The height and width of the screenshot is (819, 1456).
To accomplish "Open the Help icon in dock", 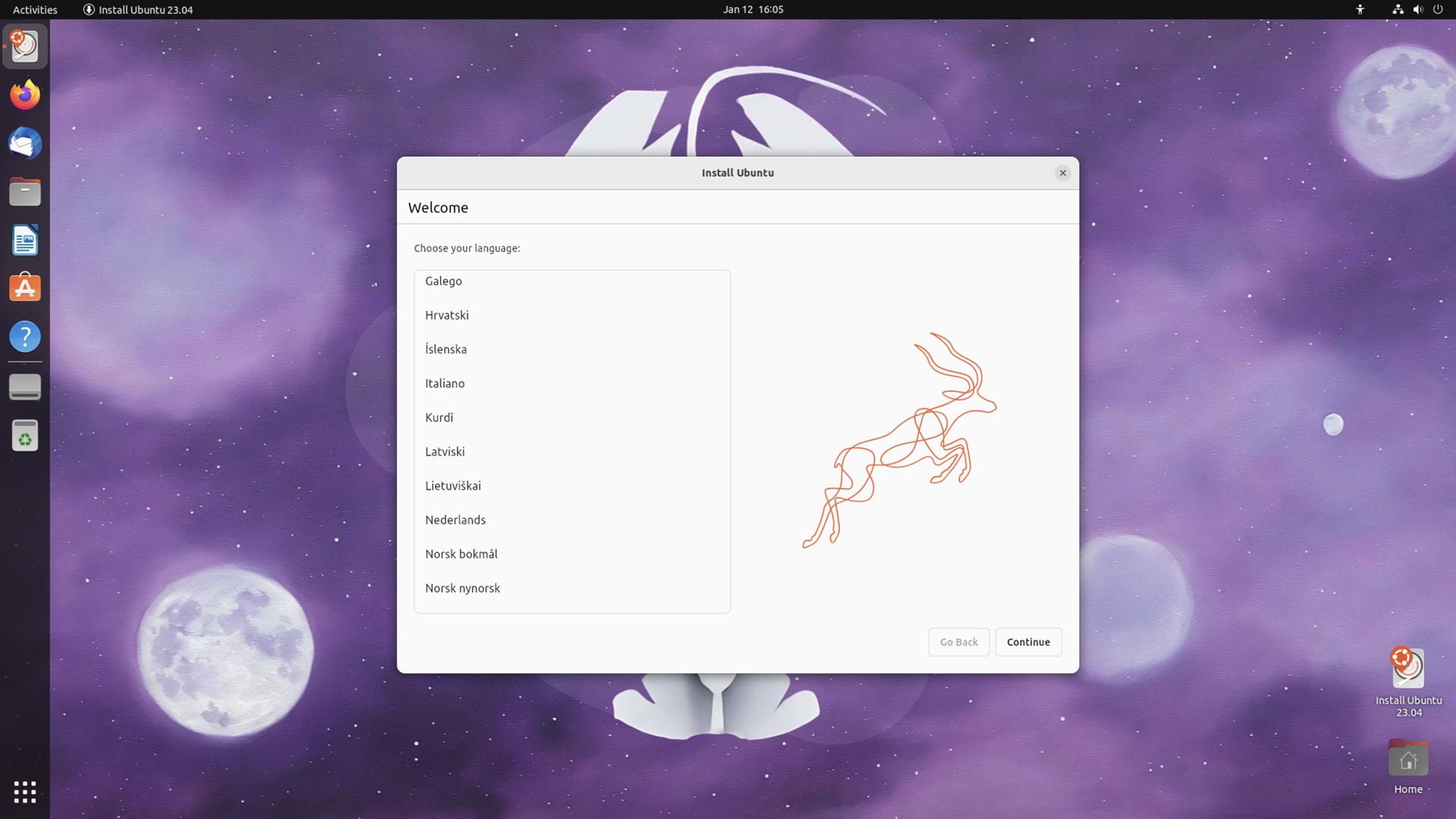I will (25, 337).
